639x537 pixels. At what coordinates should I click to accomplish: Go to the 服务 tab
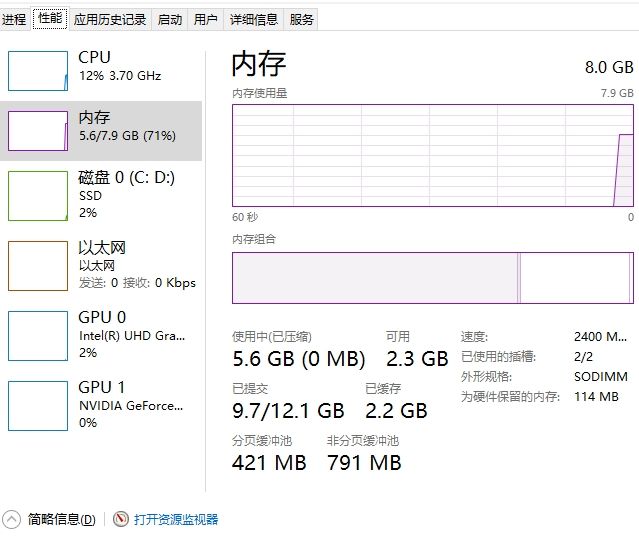point(301,19)
